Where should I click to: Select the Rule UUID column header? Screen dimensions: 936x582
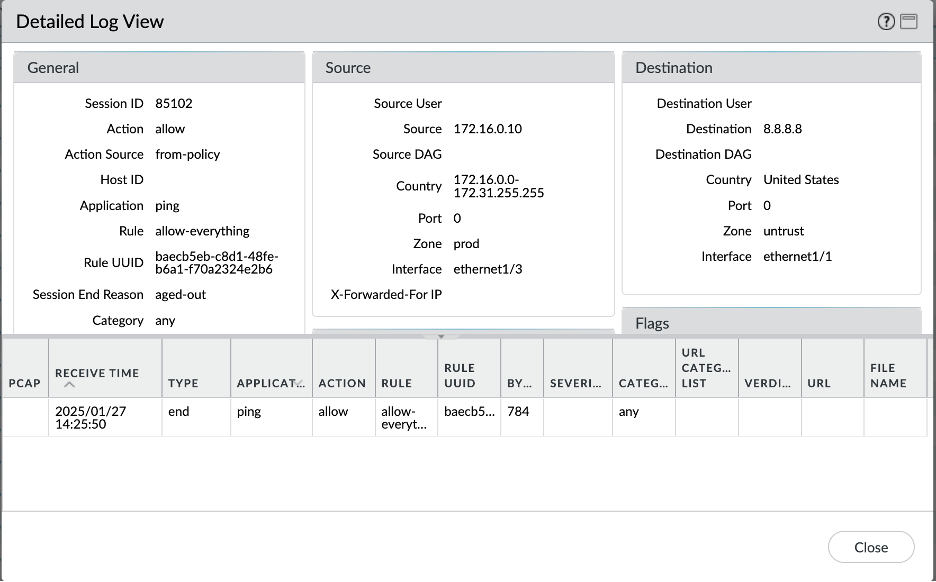pyautogui.click(x=460, y=375)
